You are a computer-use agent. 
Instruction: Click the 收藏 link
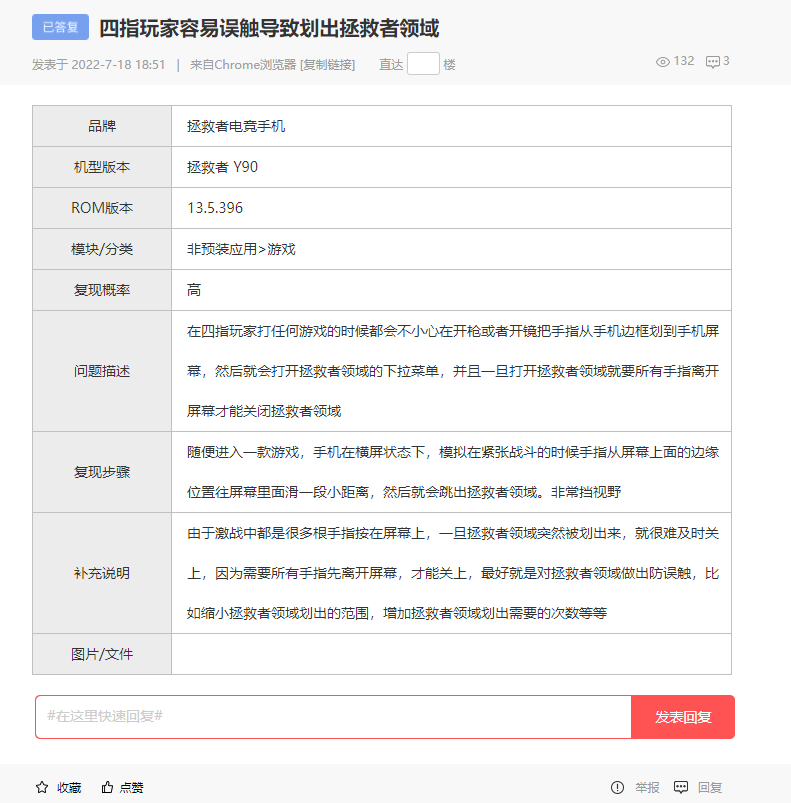(69, 788)
